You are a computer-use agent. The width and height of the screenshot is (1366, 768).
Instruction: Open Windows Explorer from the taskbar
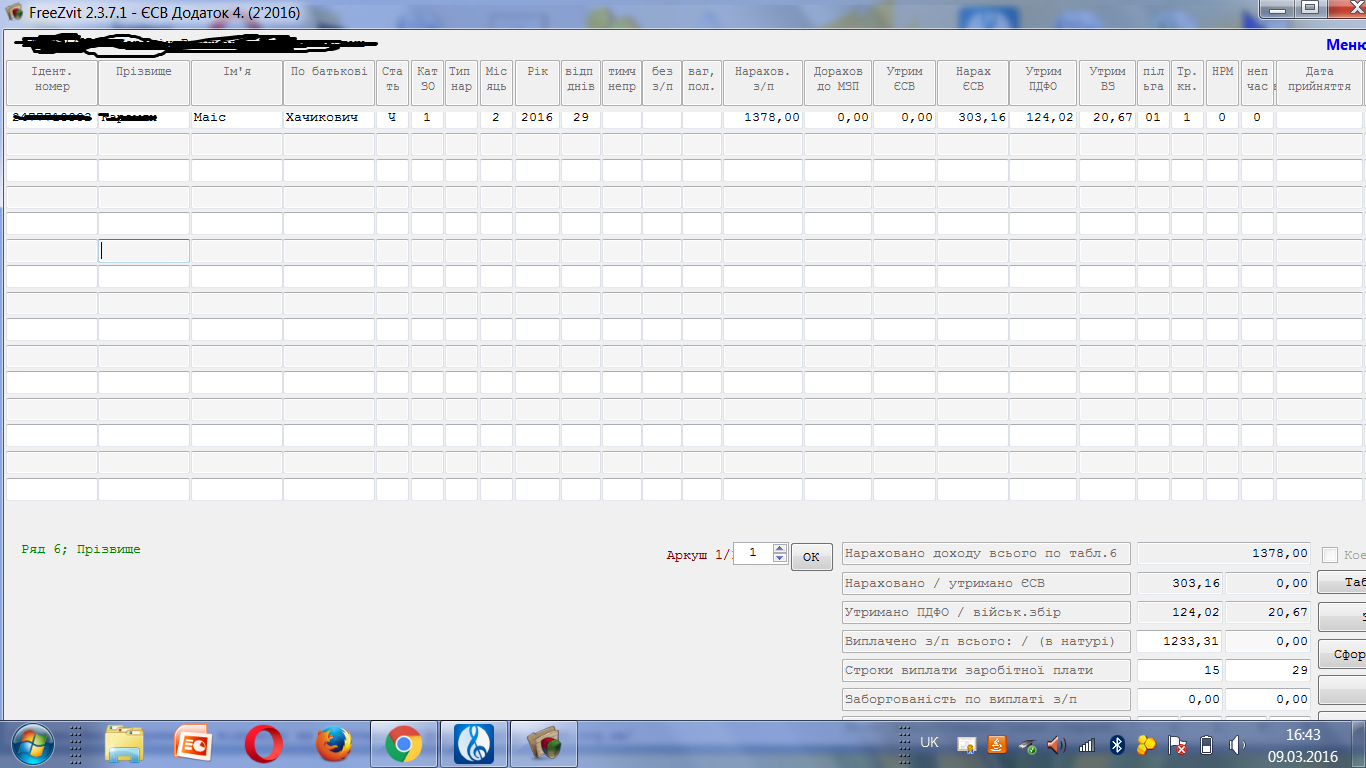pyautogui.click(x=124, y=744)
